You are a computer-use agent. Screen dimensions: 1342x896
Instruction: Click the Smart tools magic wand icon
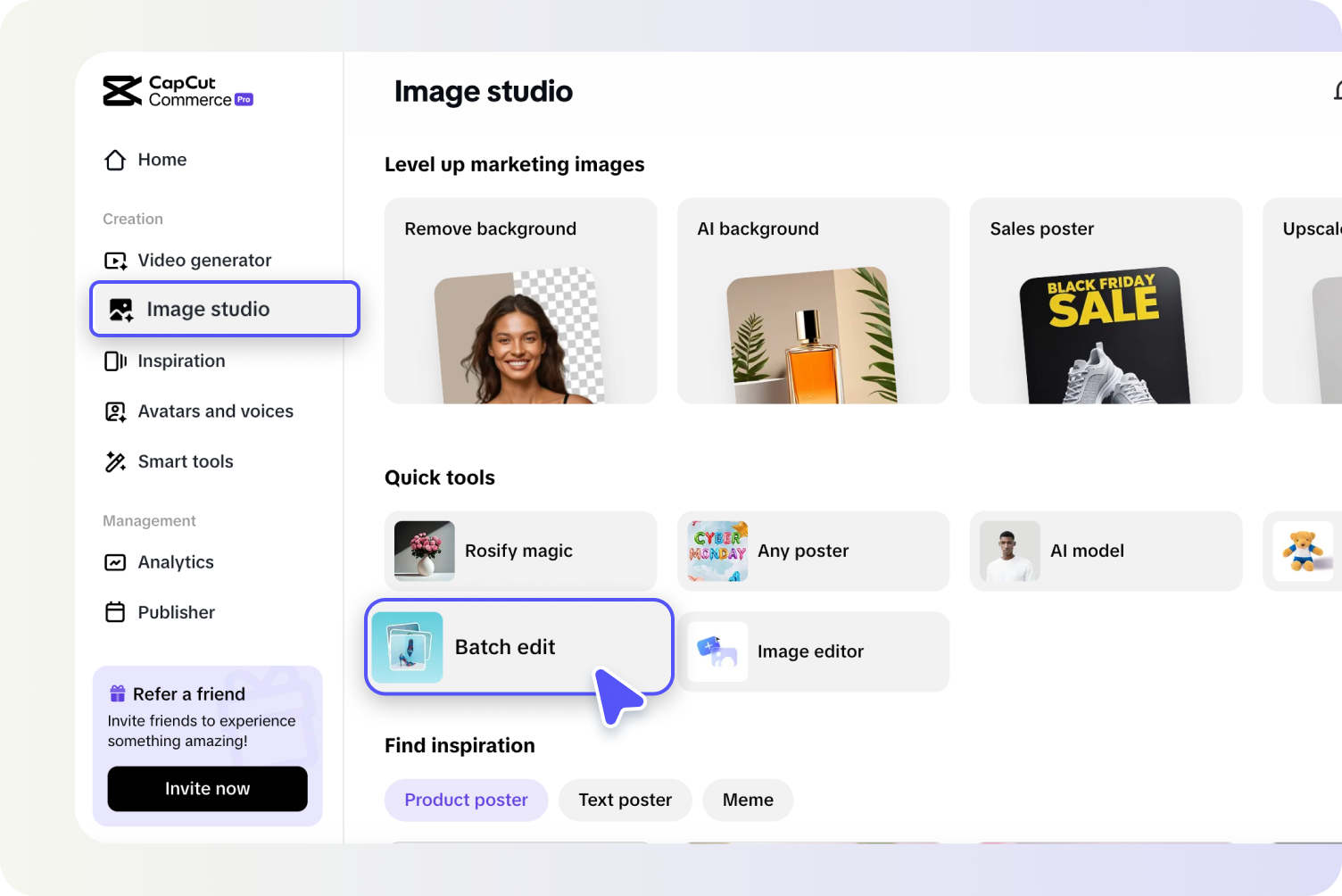point(114,461)
